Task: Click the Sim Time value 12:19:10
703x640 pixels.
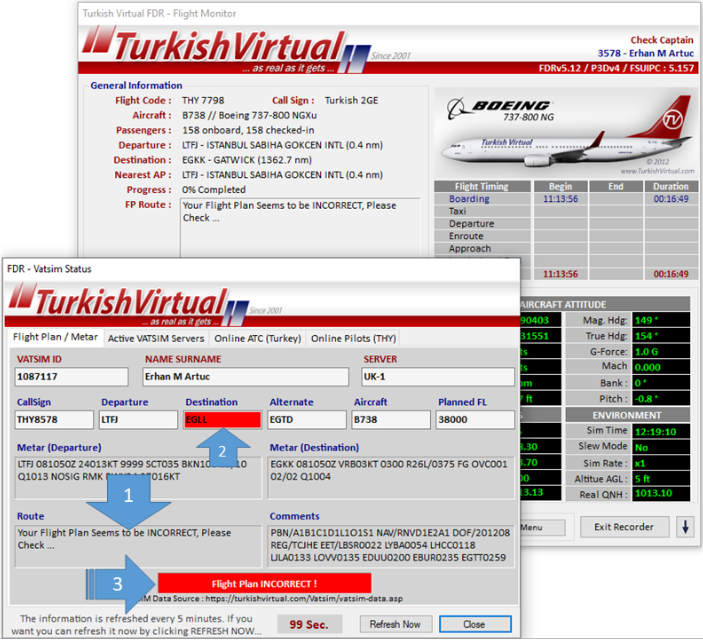Action: coord(661,432)
